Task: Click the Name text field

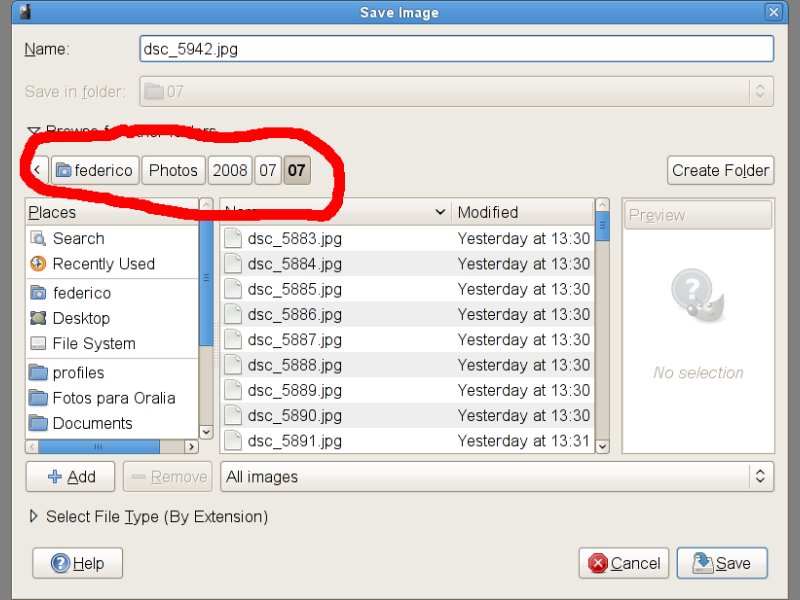Action: [456, 48]
